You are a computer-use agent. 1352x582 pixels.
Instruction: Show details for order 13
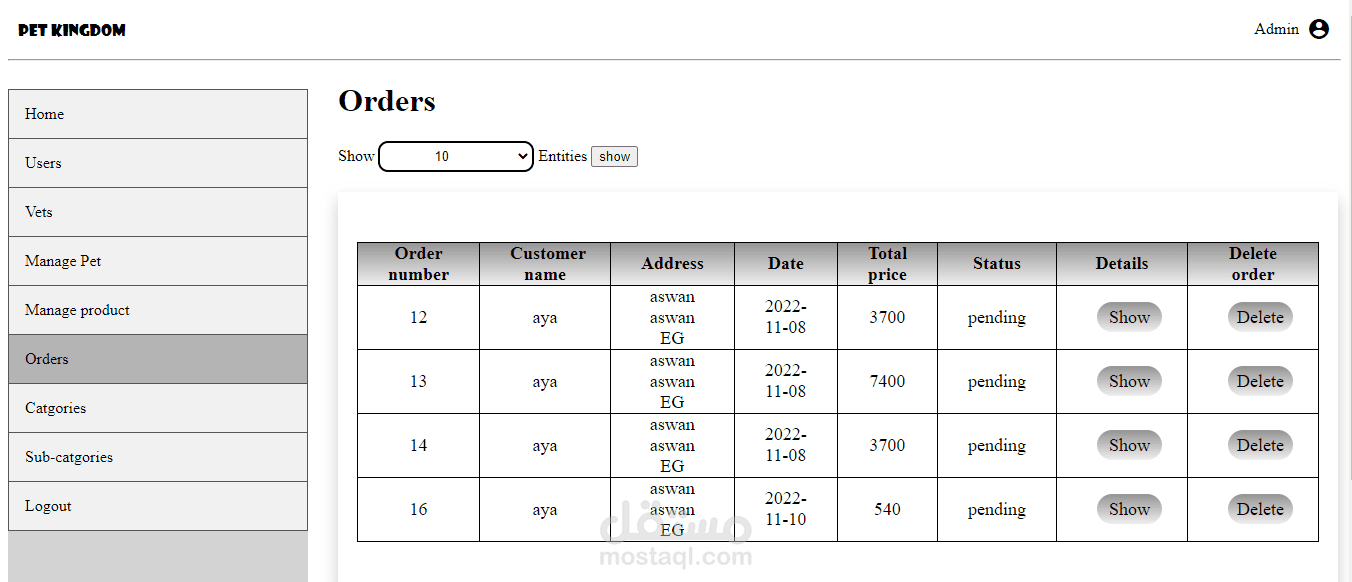click(1129, 381)
